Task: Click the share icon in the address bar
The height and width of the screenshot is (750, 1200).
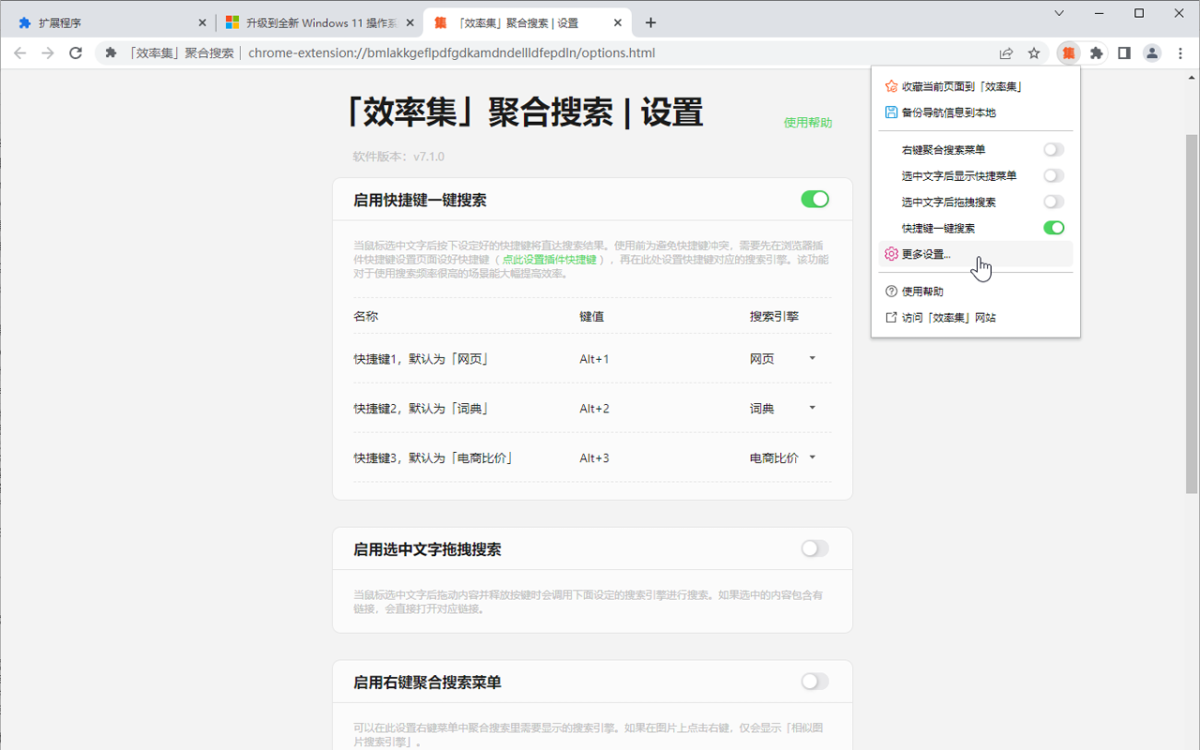Action: [1007, 53]
